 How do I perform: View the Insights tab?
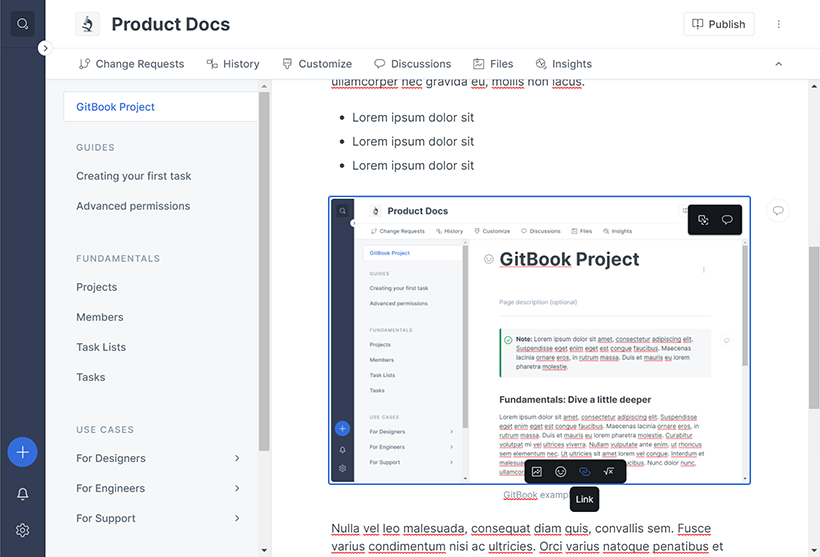click(x=564, y=64)
